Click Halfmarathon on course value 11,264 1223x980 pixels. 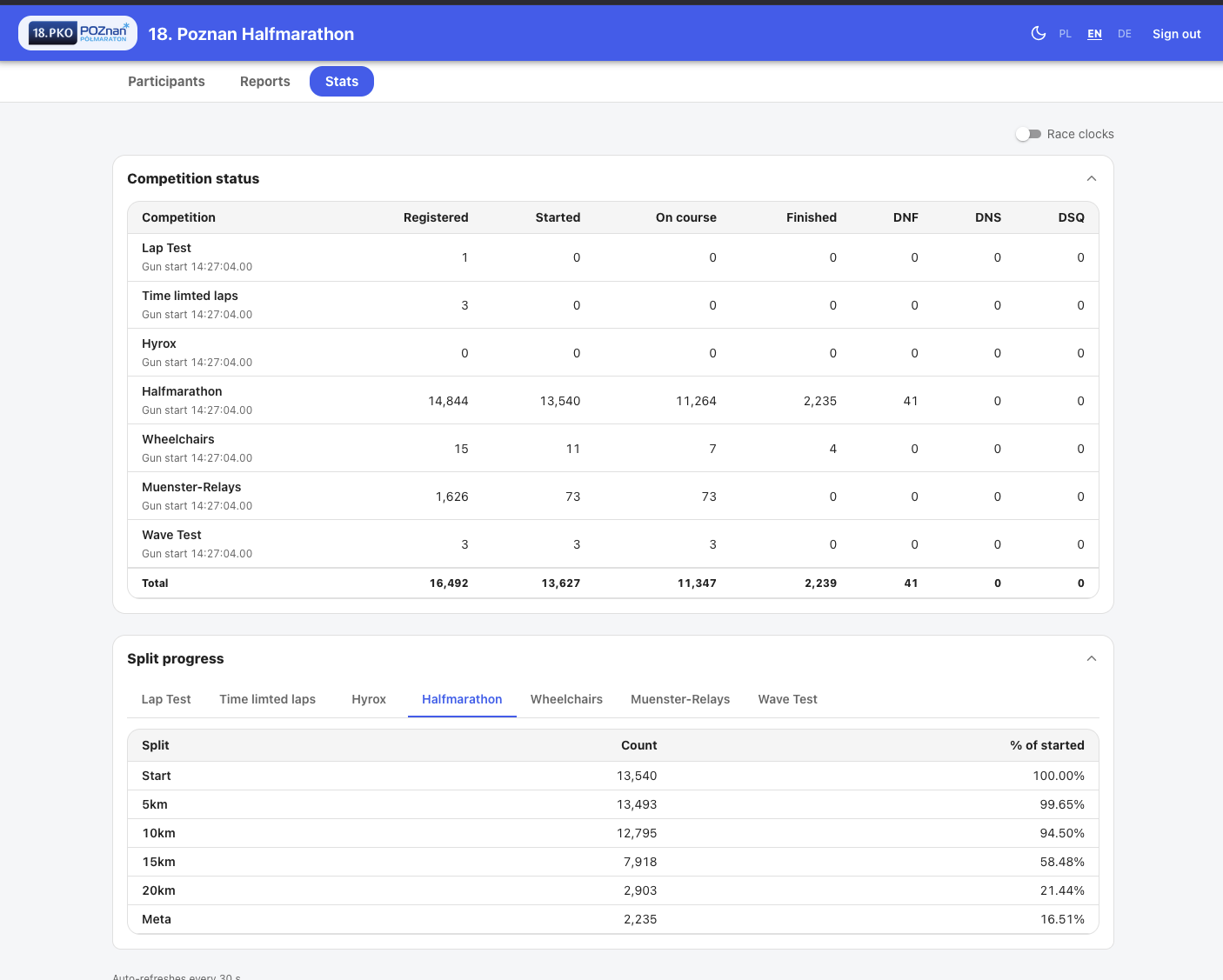pyautogui.click(x=696, y=401)
